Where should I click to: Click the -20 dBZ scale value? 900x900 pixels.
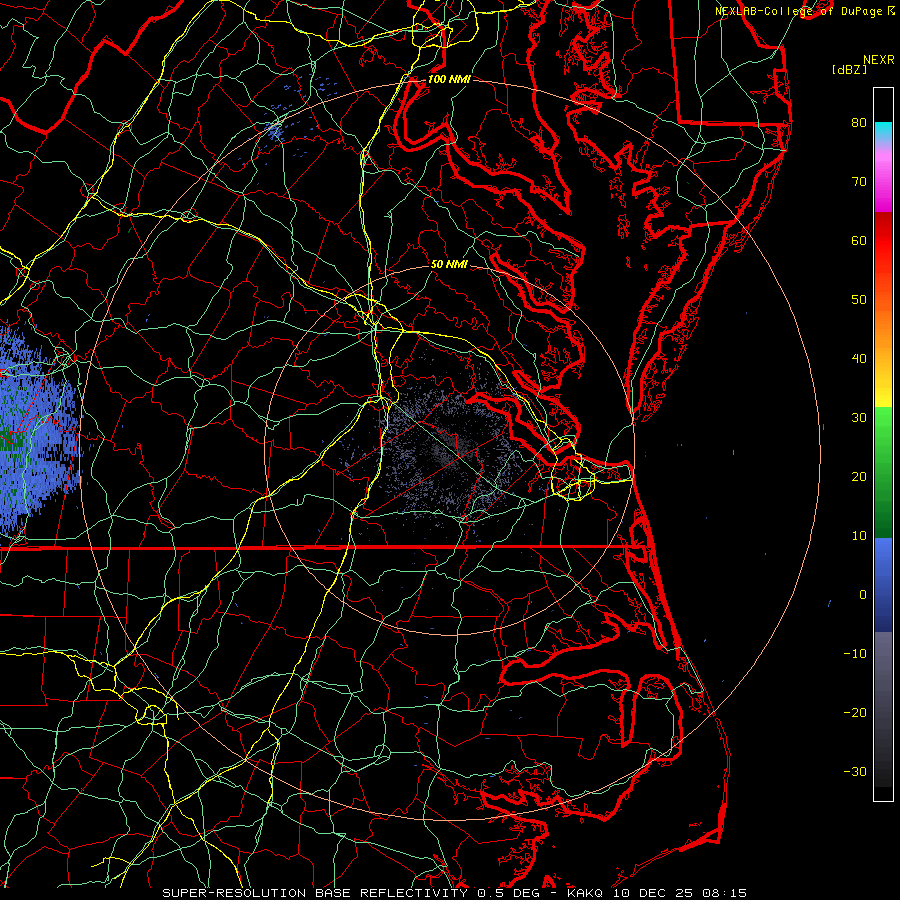click(855, 712)
